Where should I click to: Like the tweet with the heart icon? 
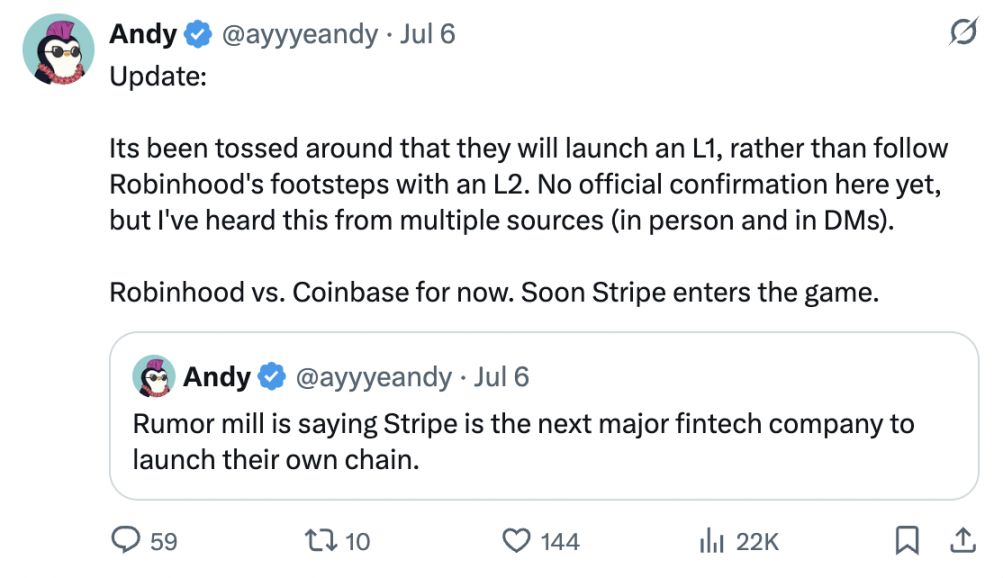pos(516,541)
